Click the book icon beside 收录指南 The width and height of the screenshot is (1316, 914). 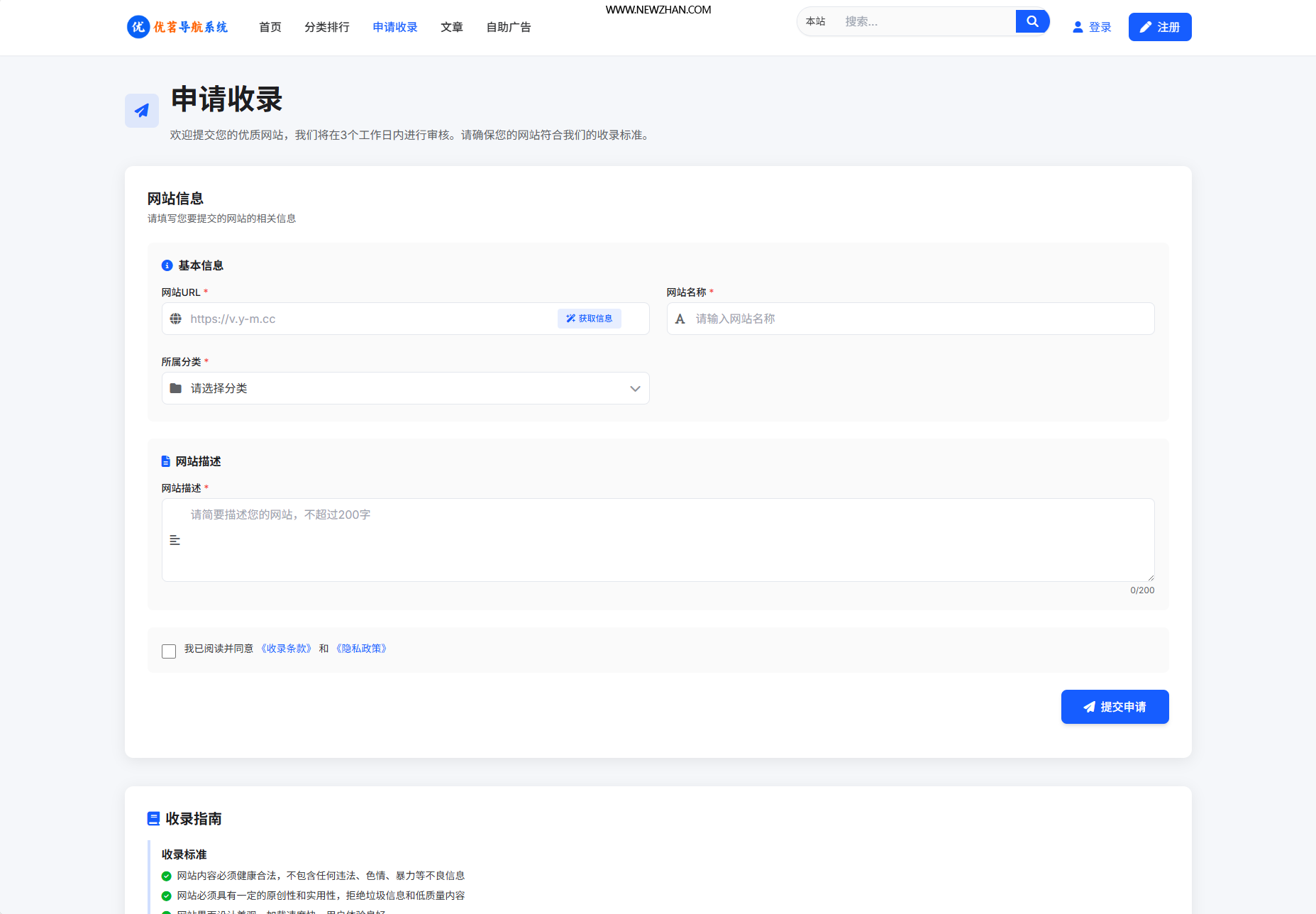[153, 819]
